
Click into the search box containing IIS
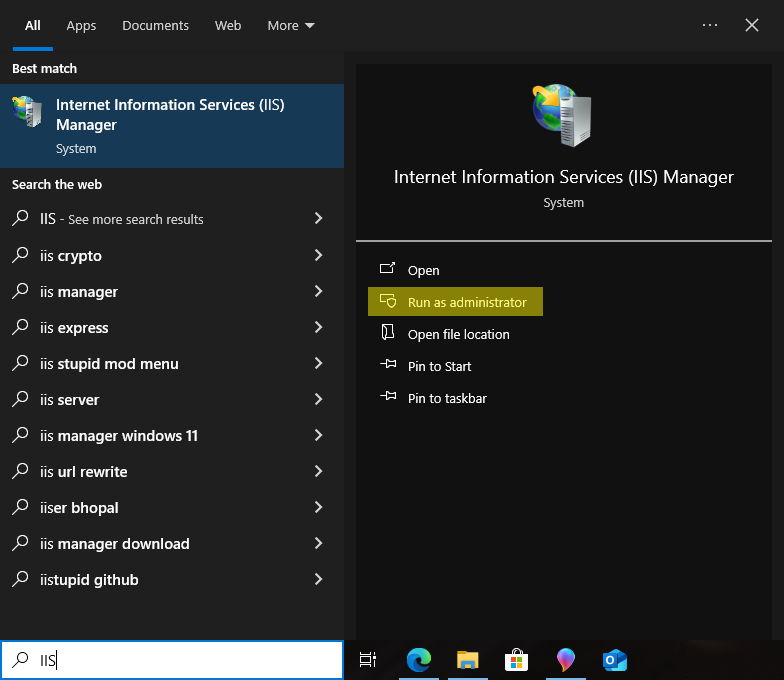(x=172, y=660)
